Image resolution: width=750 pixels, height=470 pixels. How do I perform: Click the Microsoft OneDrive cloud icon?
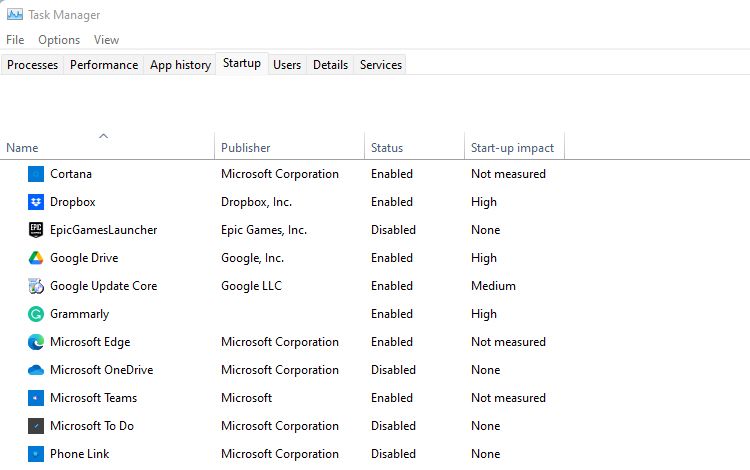[36, 370]
